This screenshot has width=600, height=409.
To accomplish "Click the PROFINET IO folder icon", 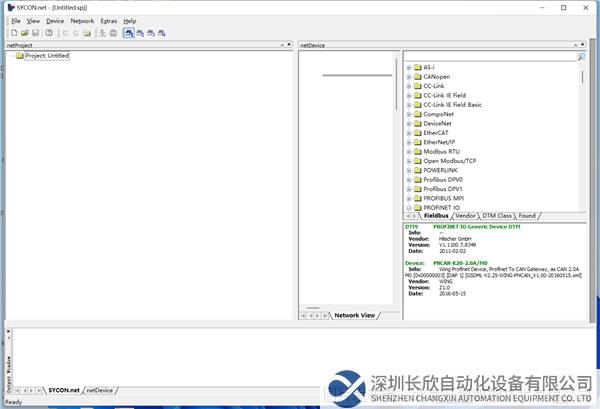I will click(x=417, y=207).
